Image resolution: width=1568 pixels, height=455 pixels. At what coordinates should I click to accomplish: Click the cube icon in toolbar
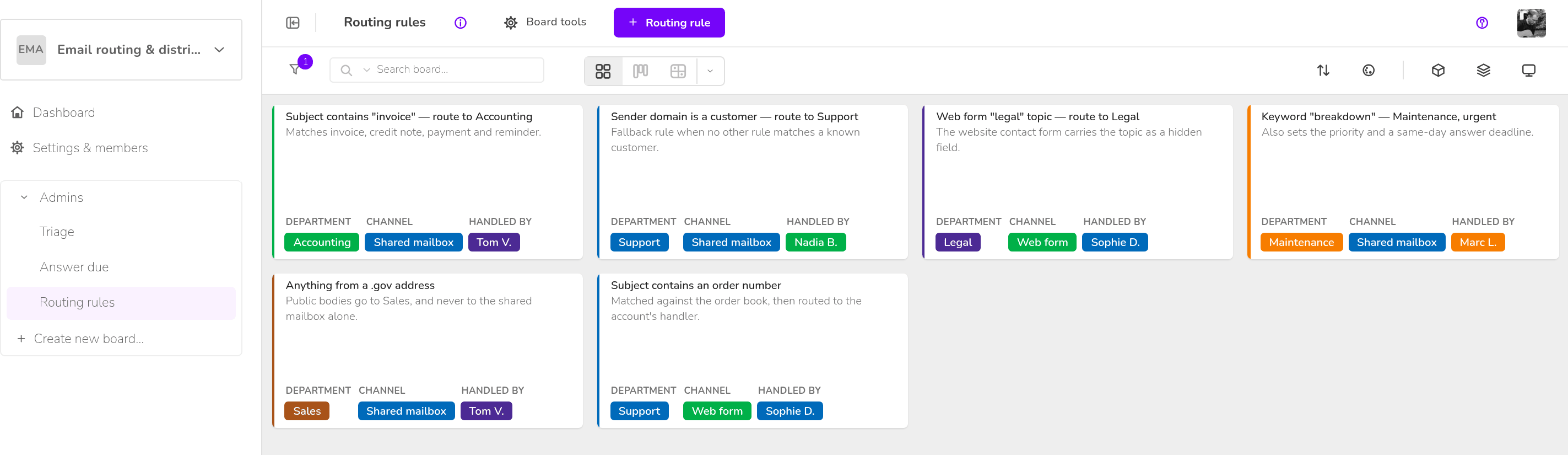(x=1438, y=71)
